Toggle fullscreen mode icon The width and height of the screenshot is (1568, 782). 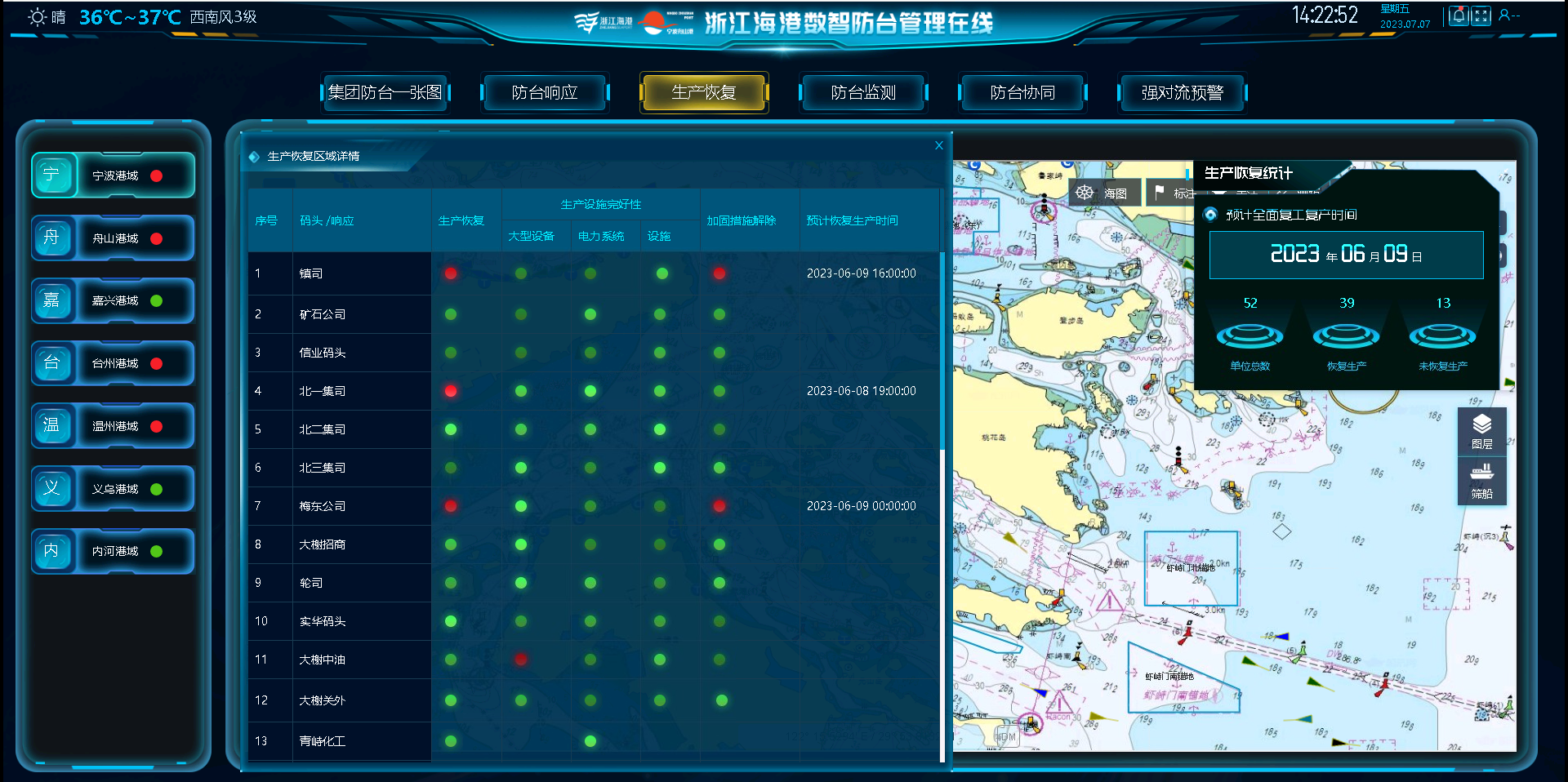pos(1481,16)
